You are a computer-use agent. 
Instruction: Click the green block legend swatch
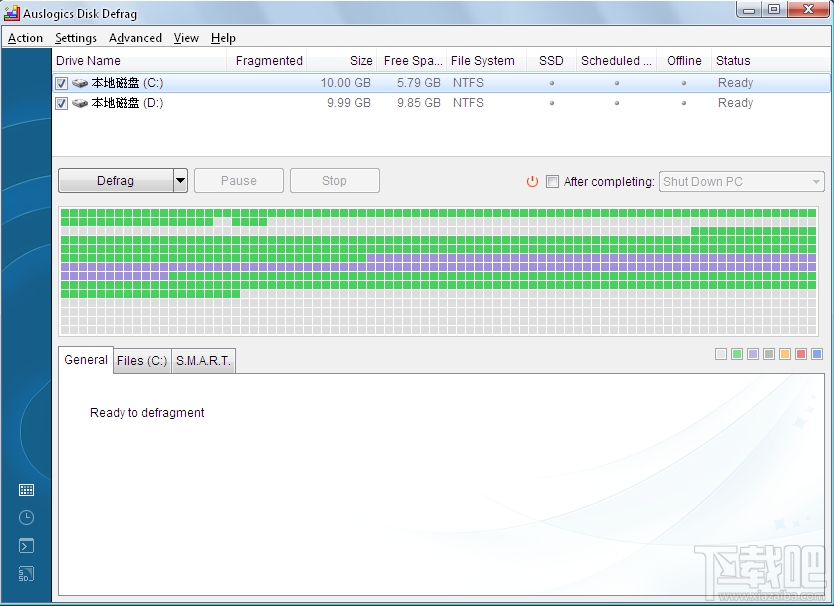[737, 354]
